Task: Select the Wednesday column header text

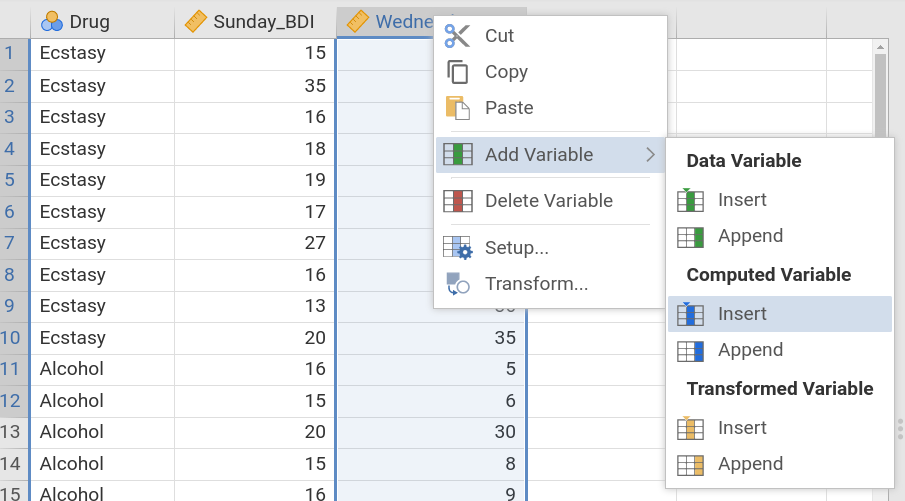Action: [x=404, y=21]
